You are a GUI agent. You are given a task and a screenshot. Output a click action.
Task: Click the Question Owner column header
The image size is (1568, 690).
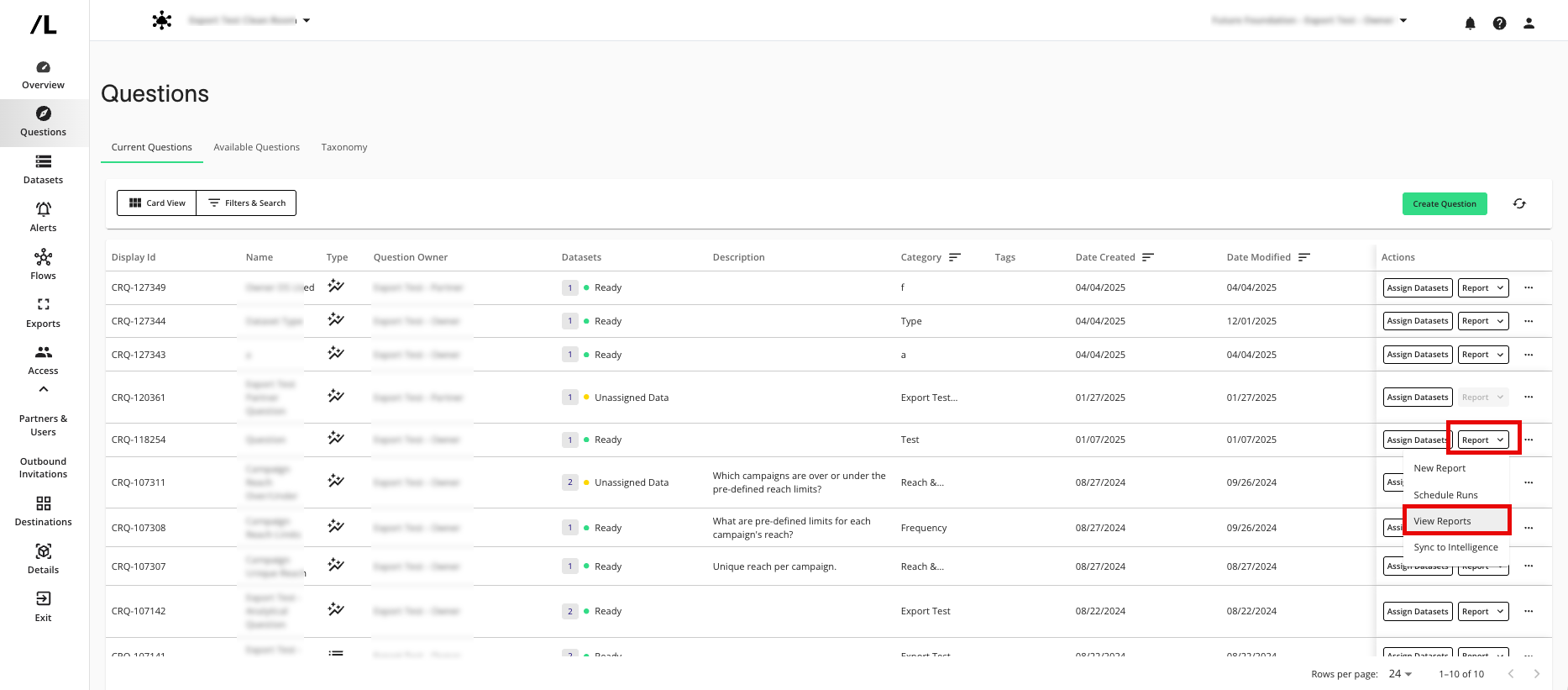pos(411,257)
